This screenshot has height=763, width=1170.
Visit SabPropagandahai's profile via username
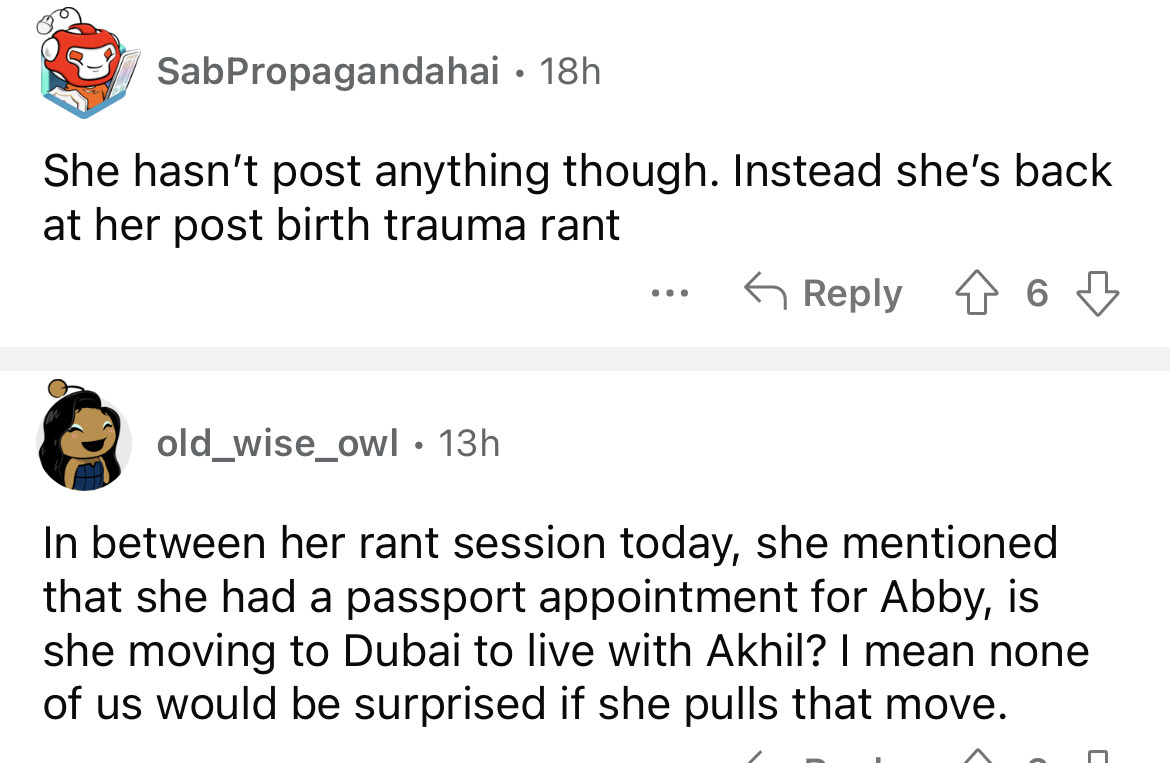click(328, 71)
